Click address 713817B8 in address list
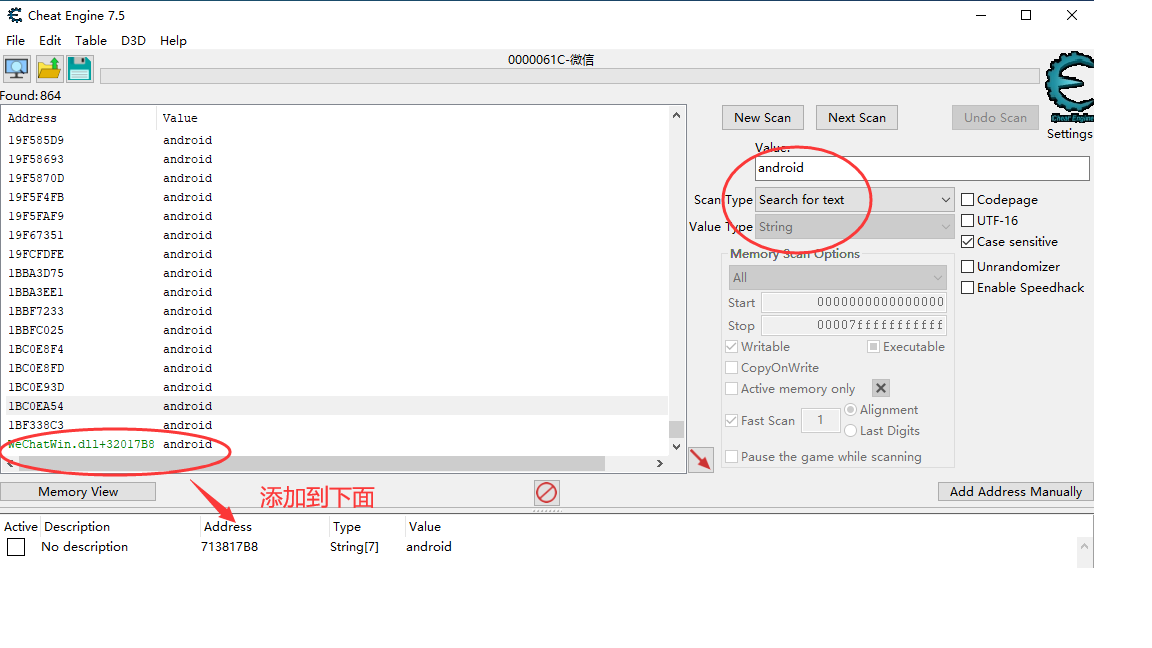This screenshot has width=1152, height=648. [229, 547]
